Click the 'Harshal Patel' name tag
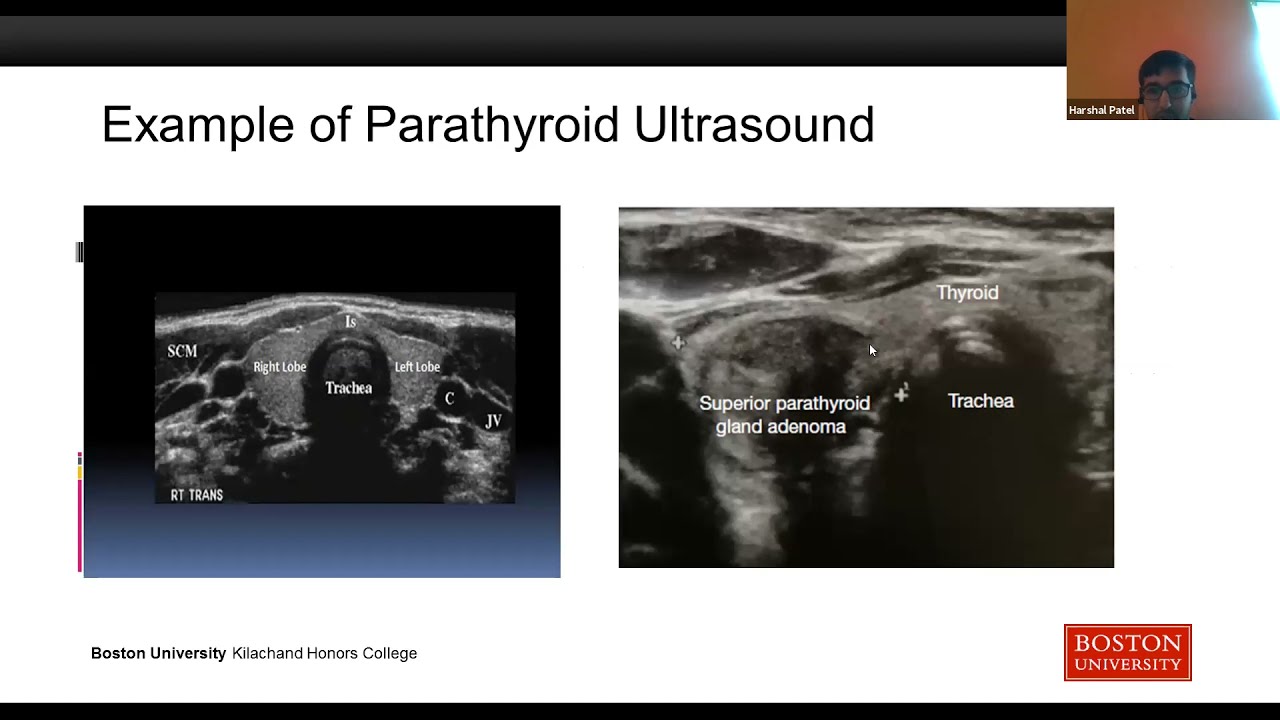This screenshot has height=720, width=1280. coord(1102,111)
